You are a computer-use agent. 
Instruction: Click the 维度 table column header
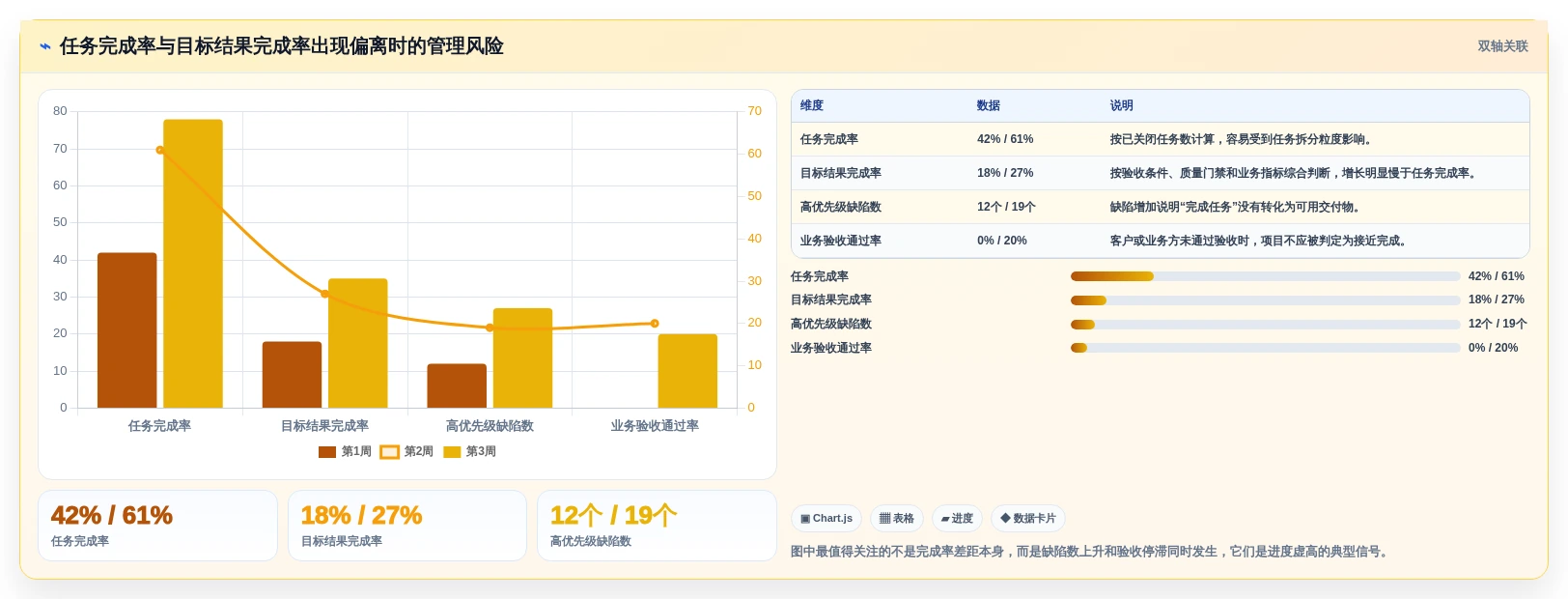880,106
